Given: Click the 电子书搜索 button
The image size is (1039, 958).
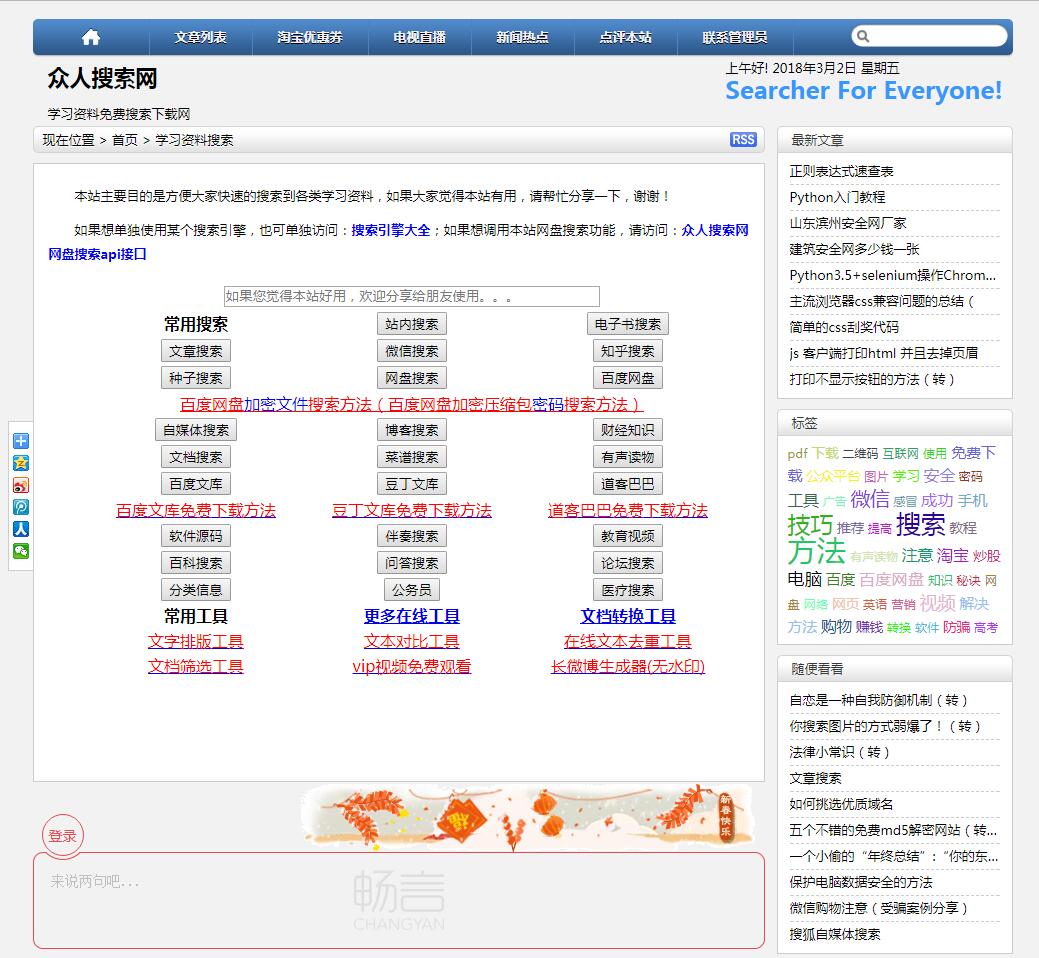Looking at the screenshot, I should point(628,324).
